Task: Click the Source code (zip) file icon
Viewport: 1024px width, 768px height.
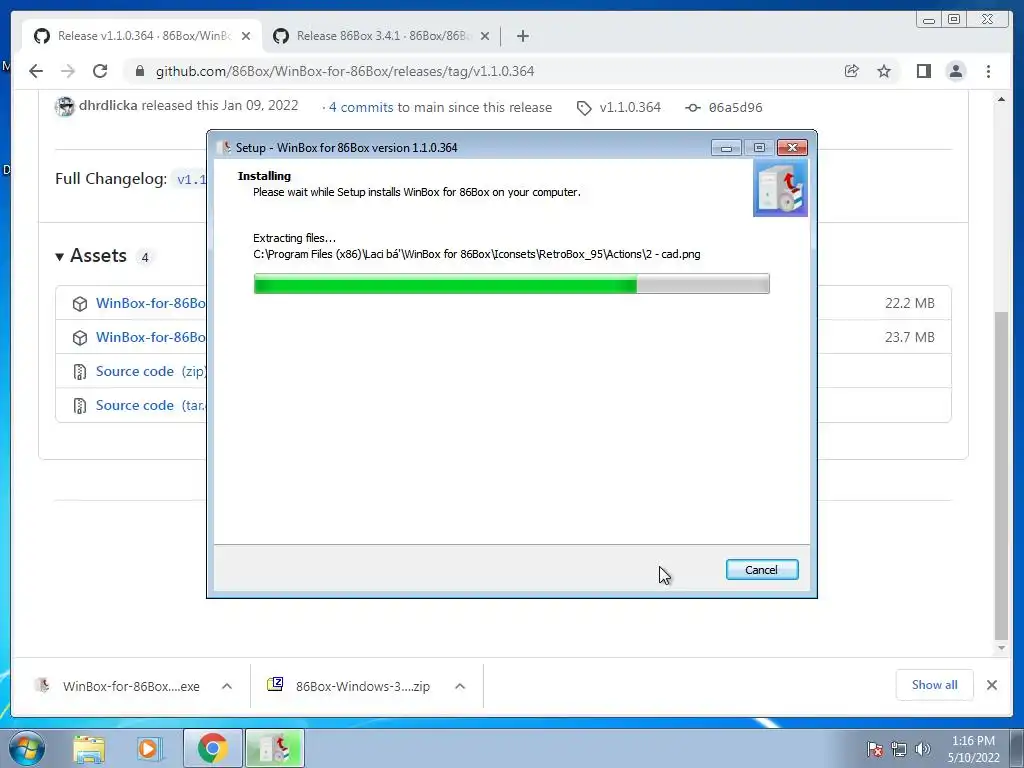Action: click(80, 372)
